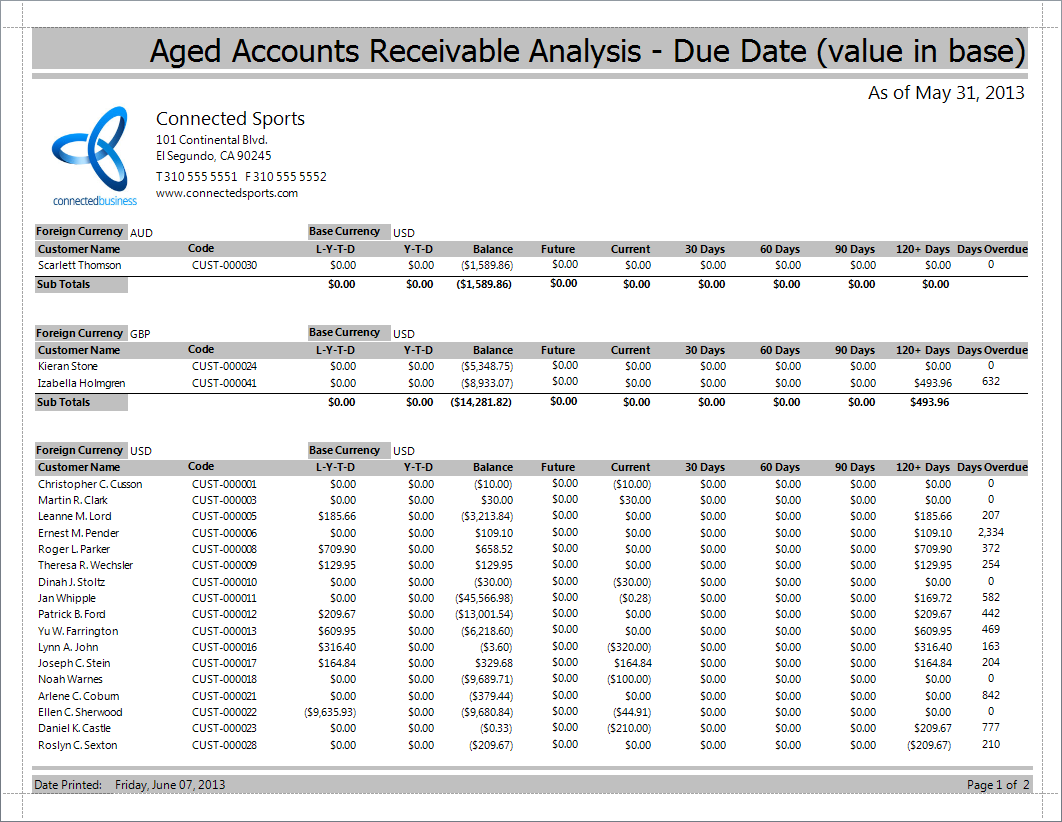Click the Foreign Currency AUD header label
Screen dimensions: 1062x822
click(80, 231)
